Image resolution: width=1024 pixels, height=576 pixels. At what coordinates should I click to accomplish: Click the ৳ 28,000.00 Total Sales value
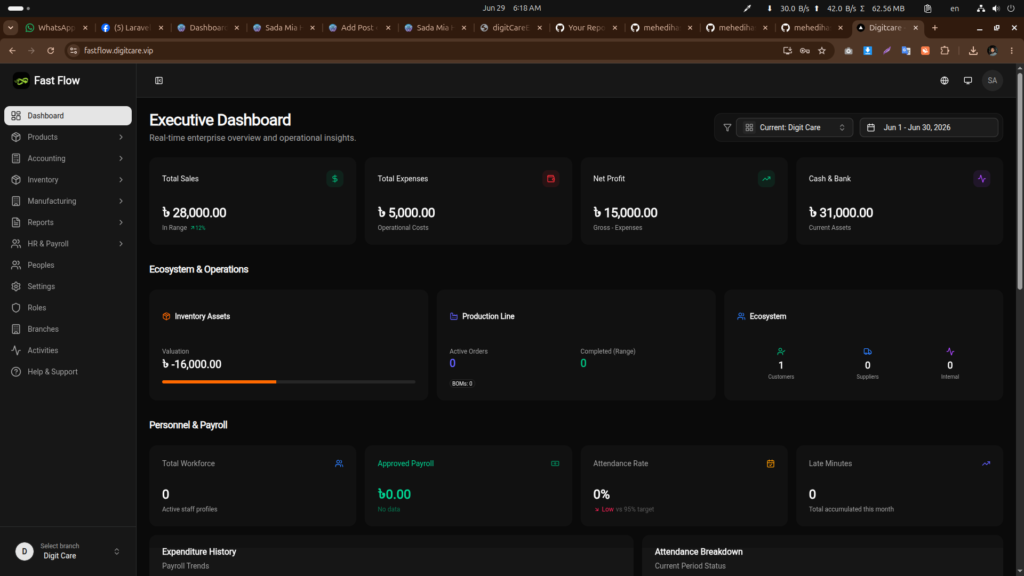(x=194, y=212)
